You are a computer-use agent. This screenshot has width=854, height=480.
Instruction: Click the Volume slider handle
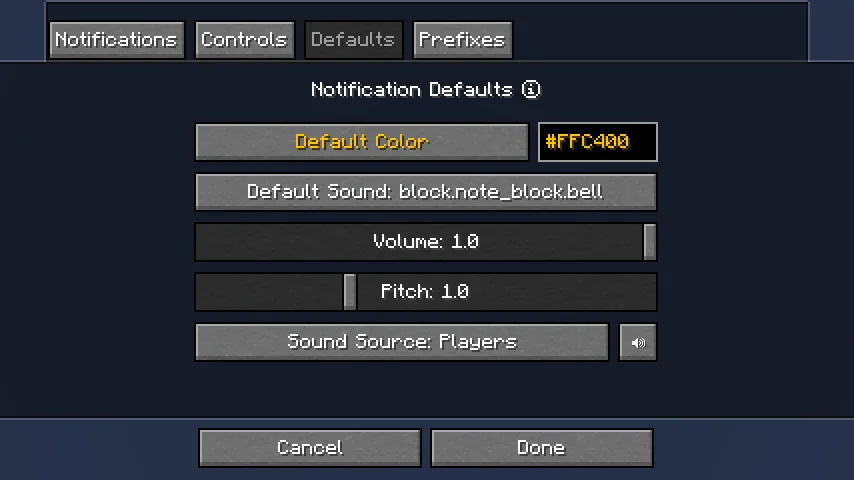coord(649,242)
